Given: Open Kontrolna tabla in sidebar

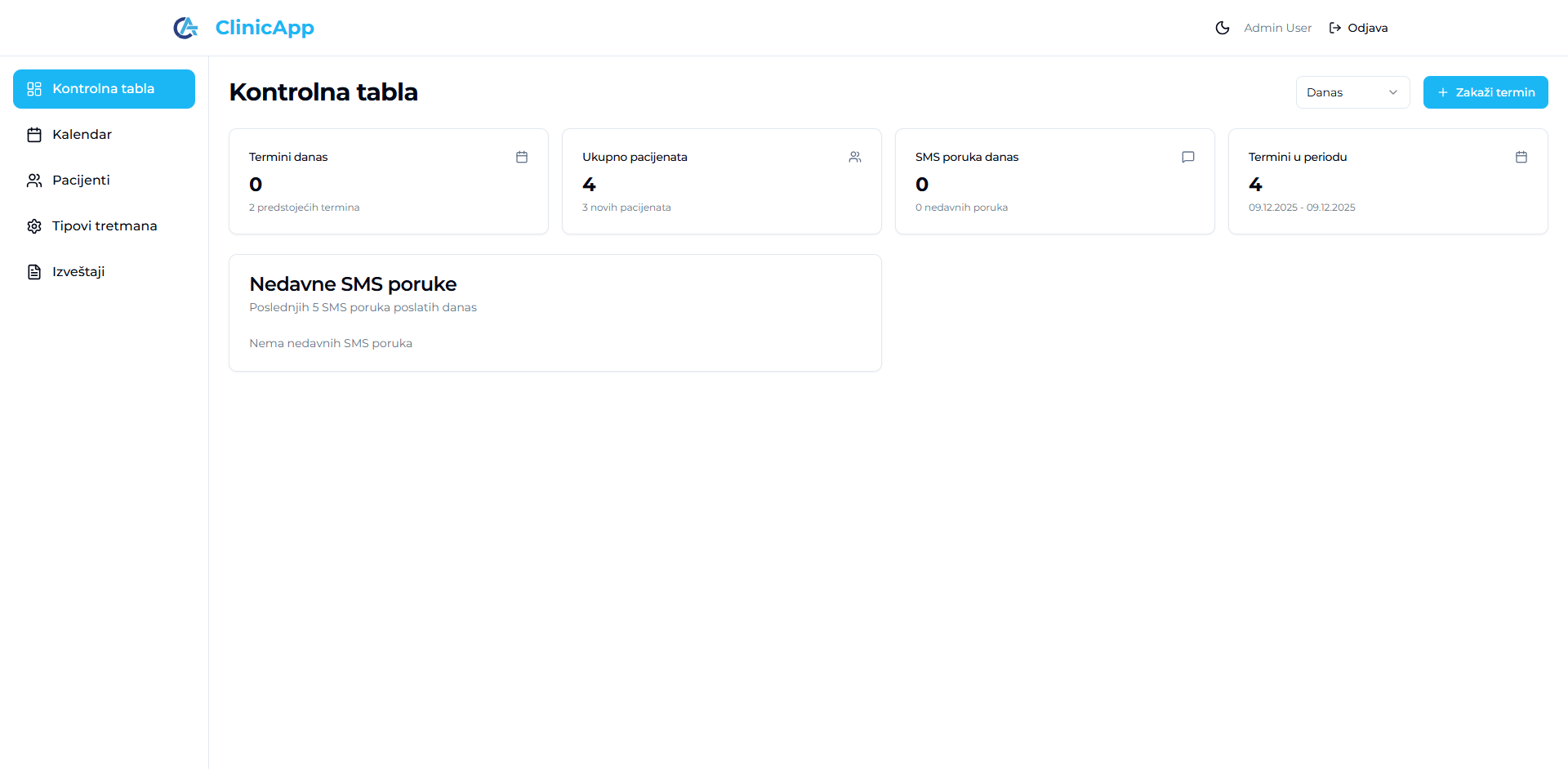Looking at the screenshot, I should pyautogui.click(x=104, y=89).
